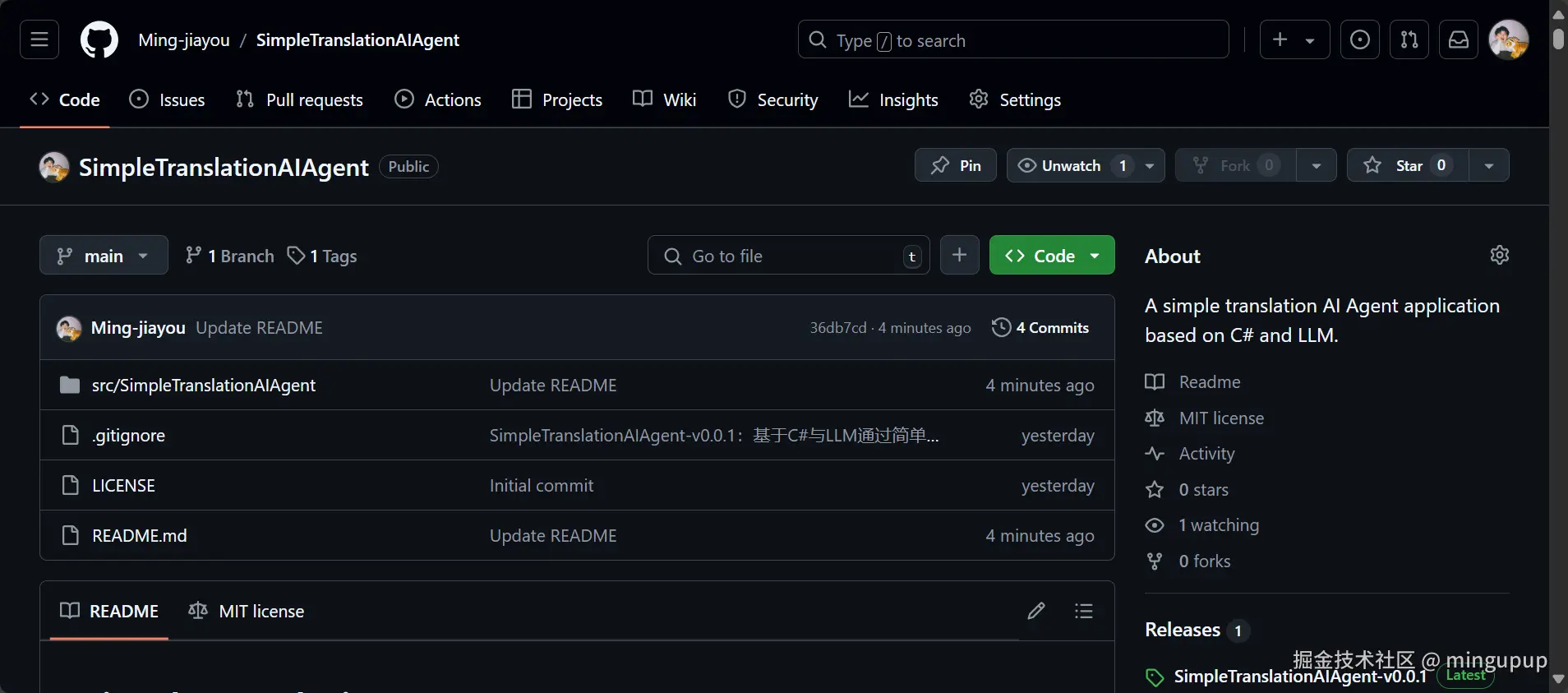Screen dimensions: 1568x693
Task: Open the SimpleTranslationAIAgent-v0.0.1 commit message
Action: (x=714, y=435)
